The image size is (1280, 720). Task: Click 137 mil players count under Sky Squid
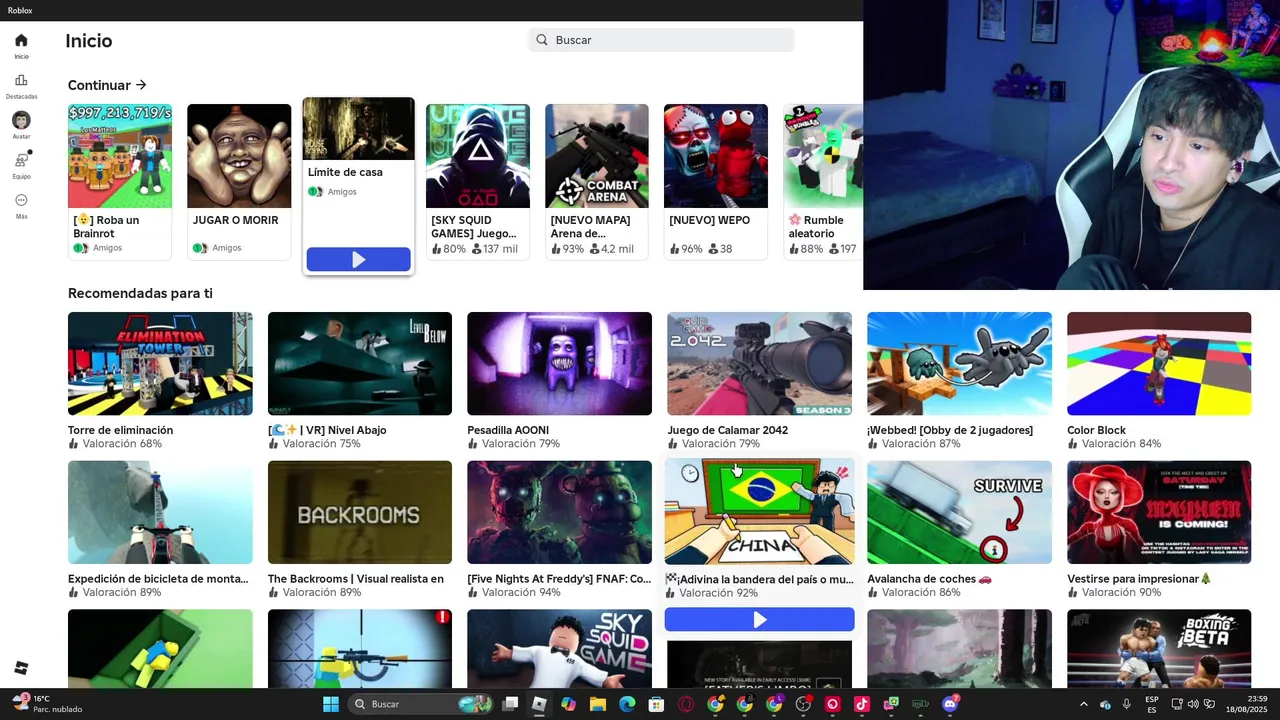coord(494,249)
